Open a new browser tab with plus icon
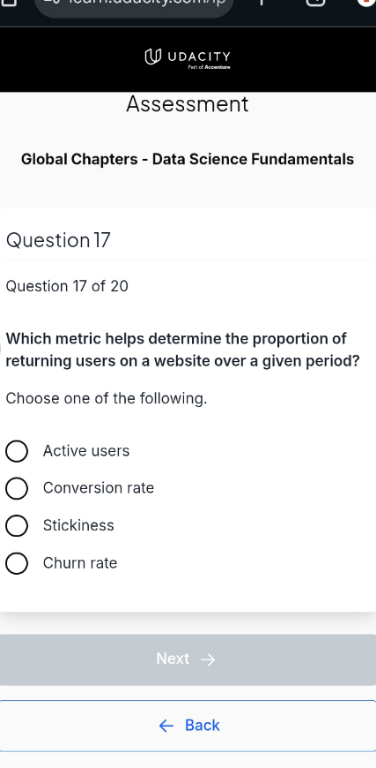Image resolution: width=376 pixels, height=768 pixels. point(261,2)
